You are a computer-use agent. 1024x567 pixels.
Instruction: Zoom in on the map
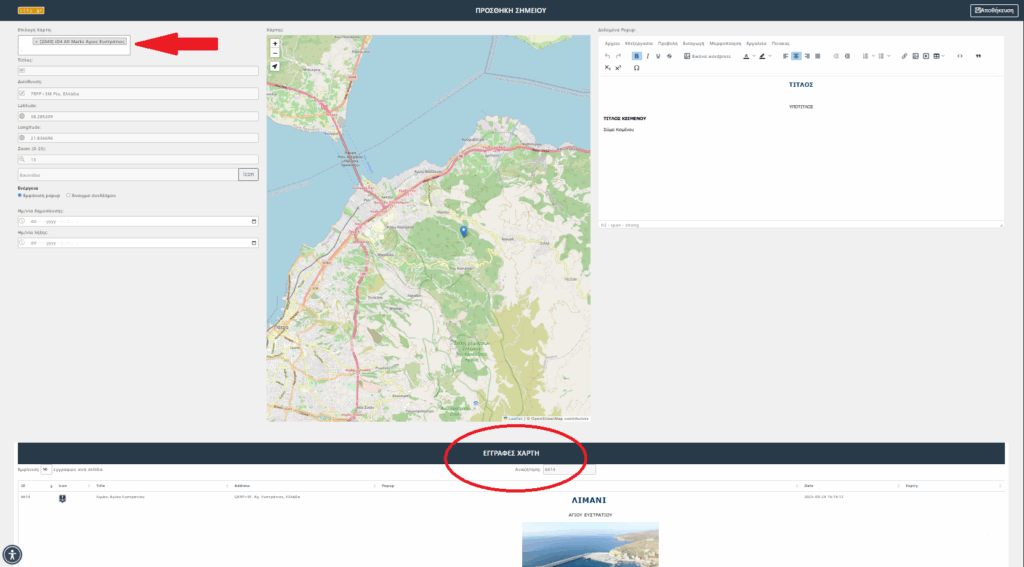(x=275, y=44)
